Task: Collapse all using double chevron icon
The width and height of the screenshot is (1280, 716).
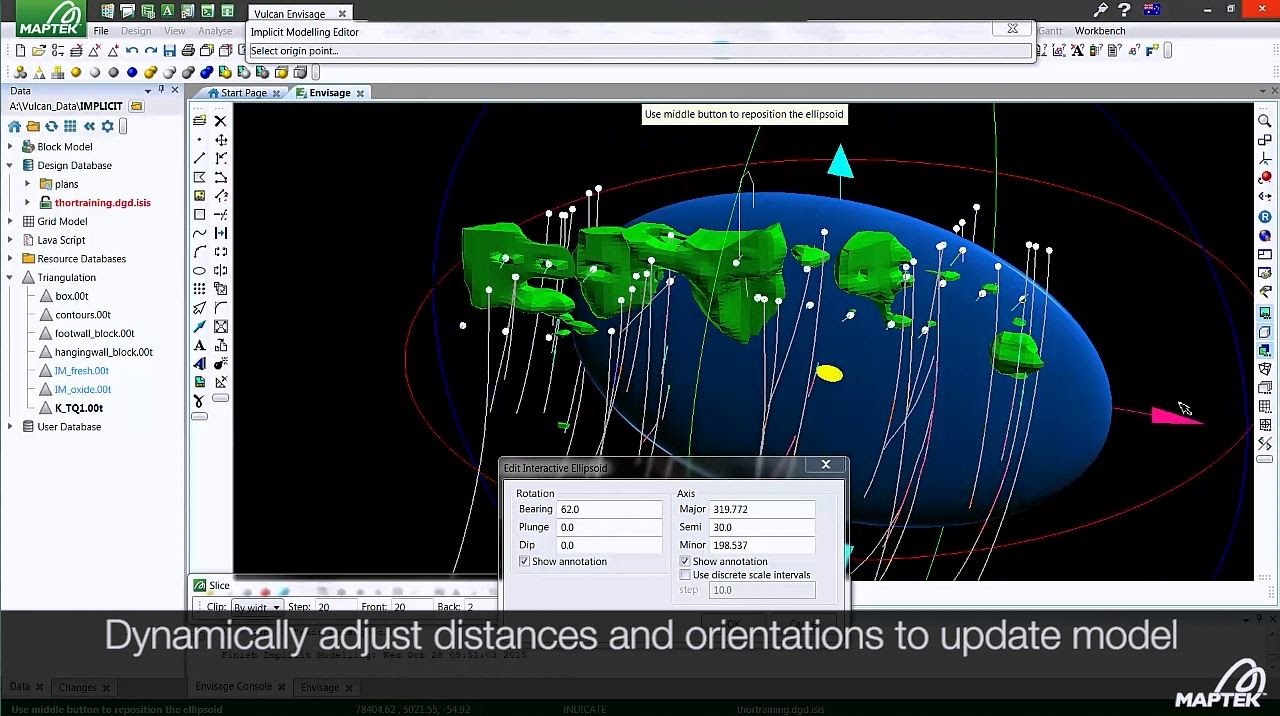Action: [x=89, y=127]
